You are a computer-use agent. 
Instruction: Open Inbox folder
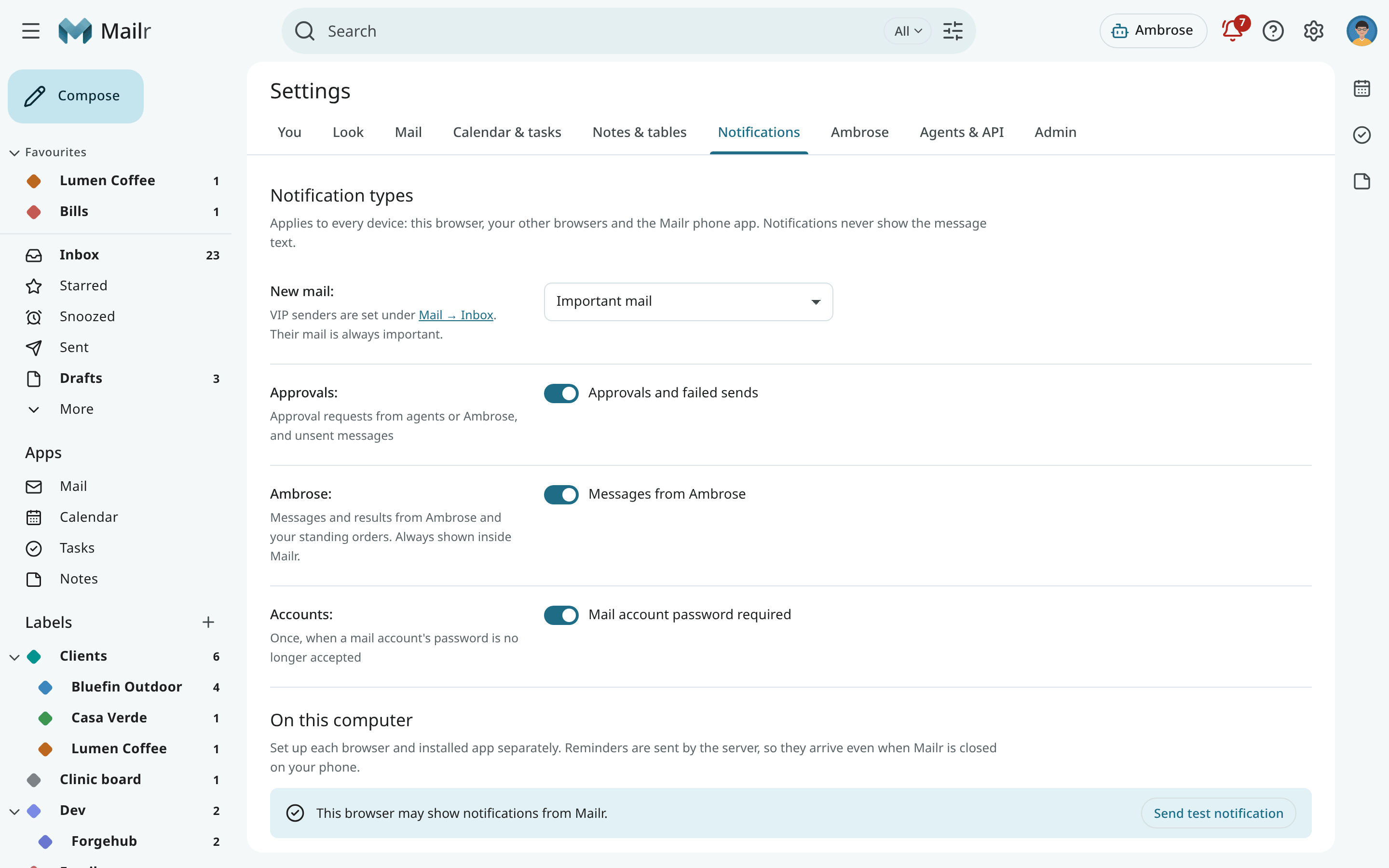click(116, 255)
